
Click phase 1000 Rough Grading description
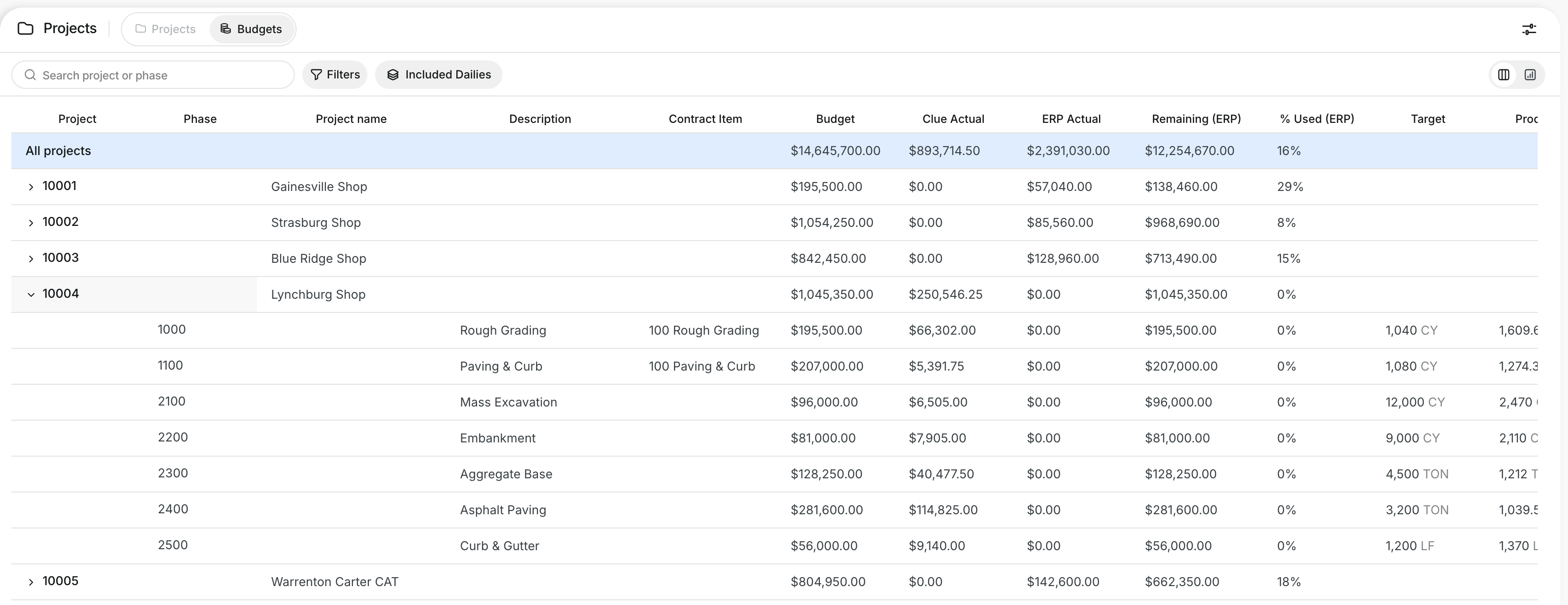(x=503, y=330)
